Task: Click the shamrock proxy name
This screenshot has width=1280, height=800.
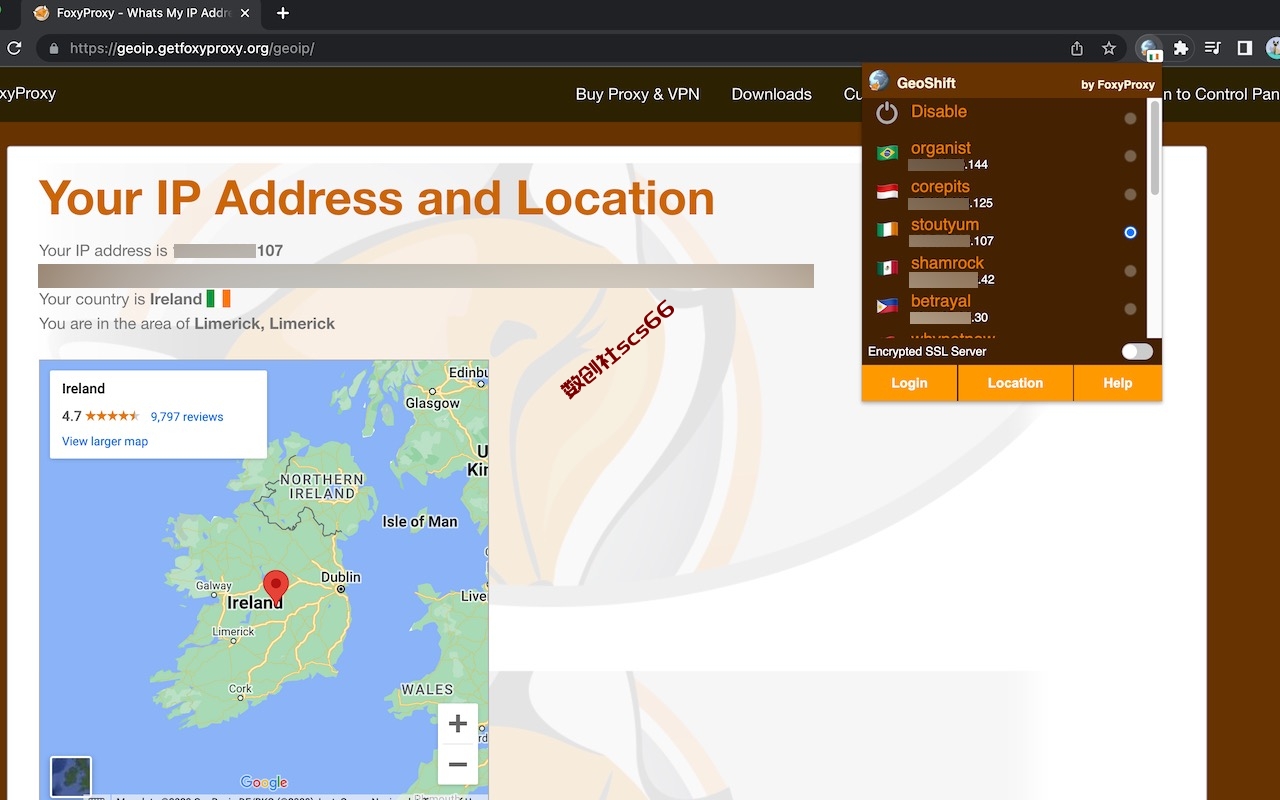Action: (x=947, y=263)
